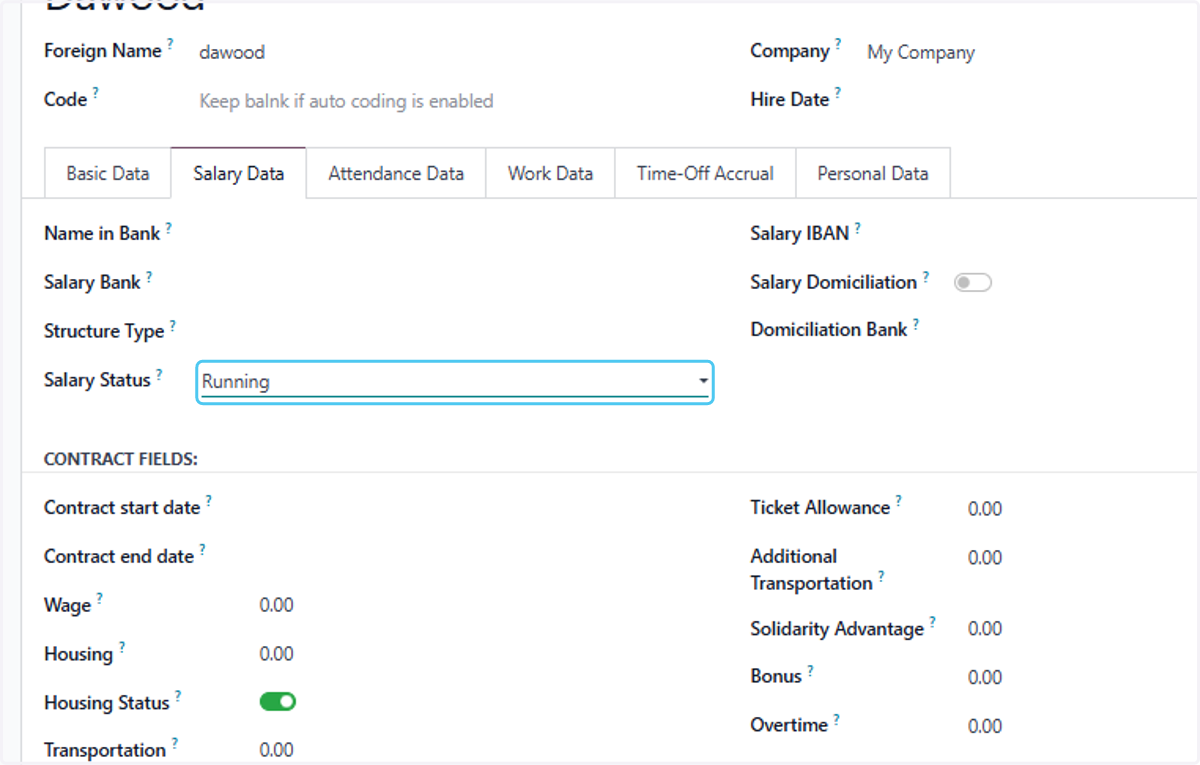The width and height of the screenshot is (1200, 765).
Task: Click the Overtime value 0.00
Action: click(x=985, y=726)
